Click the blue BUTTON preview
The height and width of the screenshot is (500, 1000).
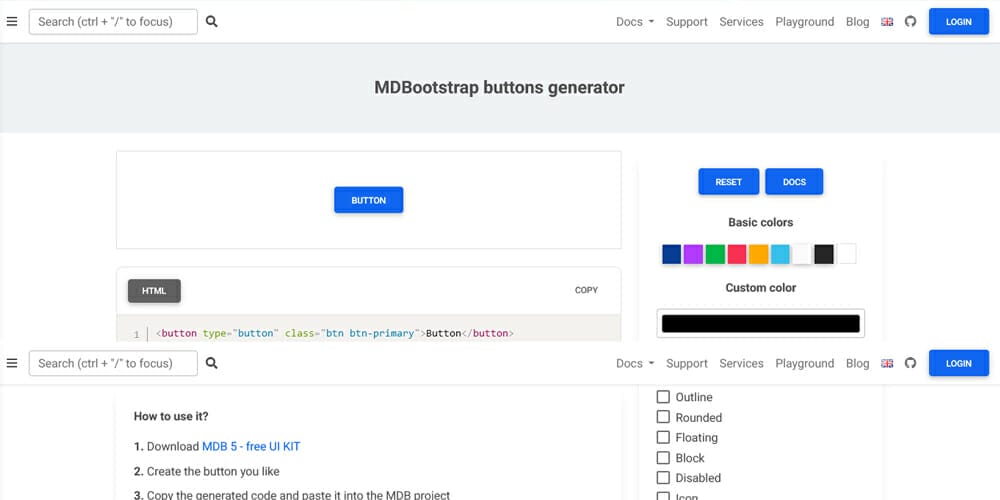369,200
